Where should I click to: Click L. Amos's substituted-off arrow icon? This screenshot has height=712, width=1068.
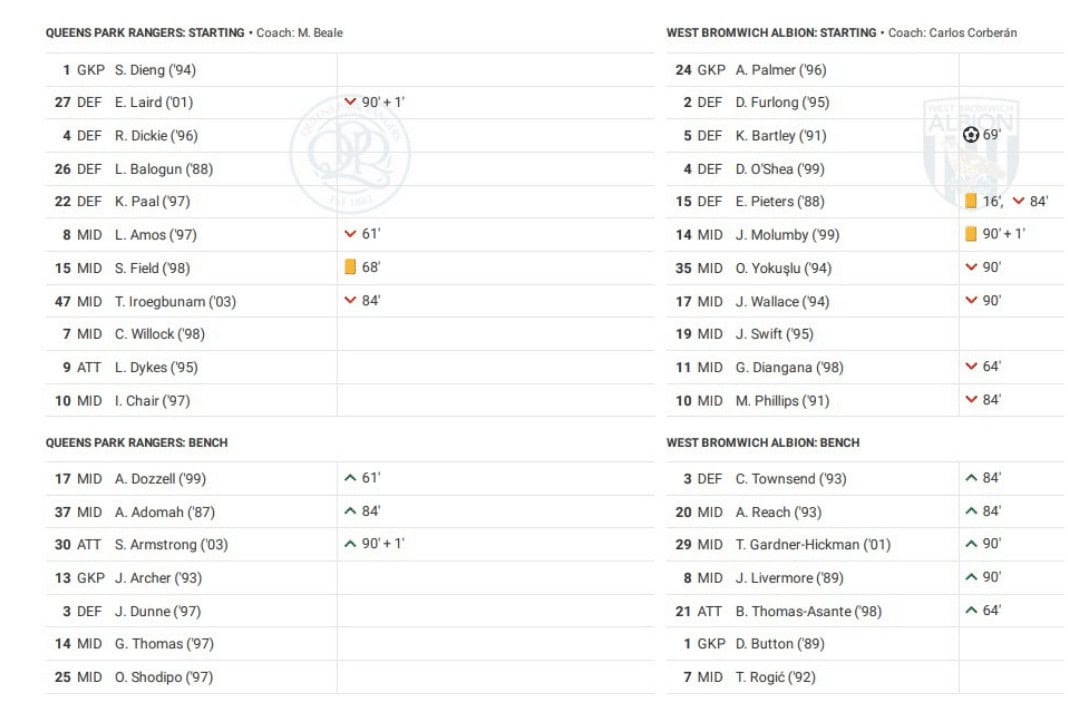350,234
